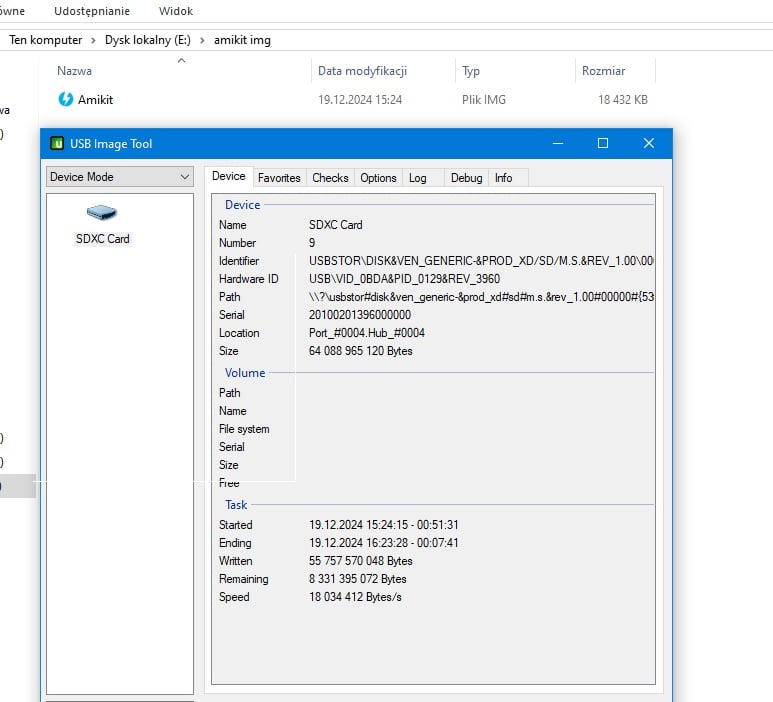The height and width of the screenshot is (702, 773).
Task: Click the USB Image Tool title icon
Action: (57, 143)
